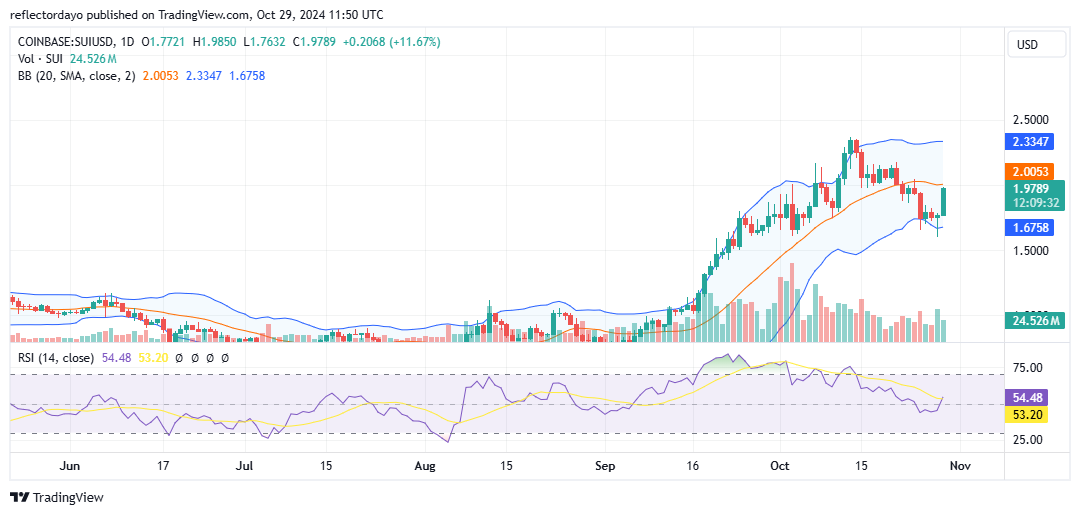Click the Oct label on time axis

pos(780,466)
